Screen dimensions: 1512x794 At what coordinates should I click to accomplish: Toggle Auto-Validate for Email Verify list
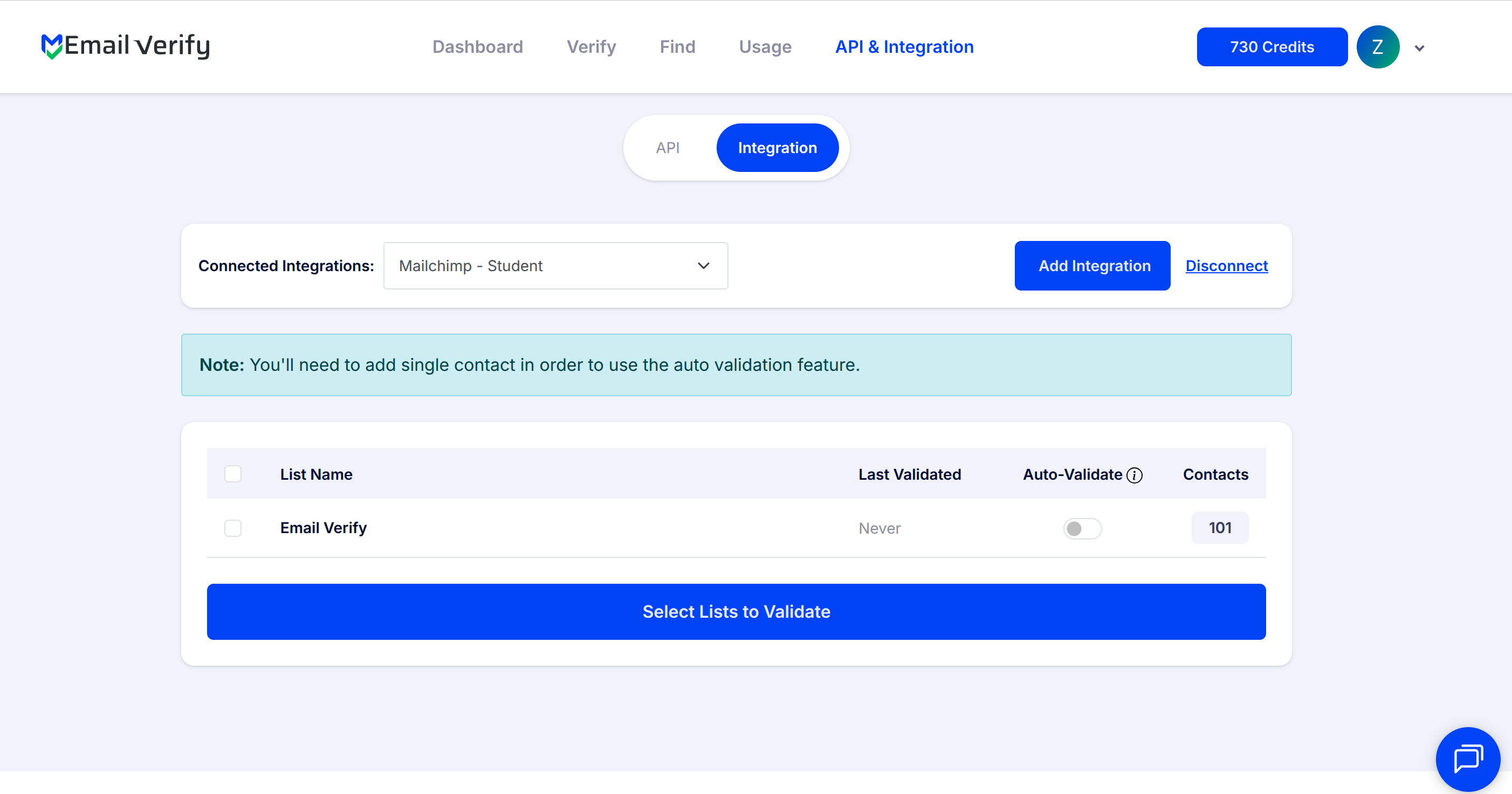1082,528
